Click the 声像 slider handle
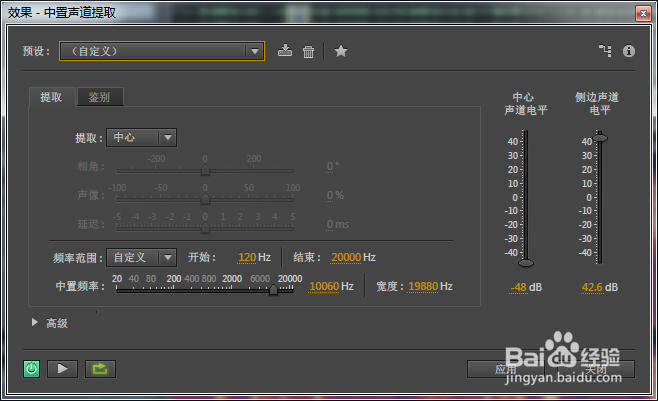Viewport: 658px width, 401px height. 205,199
